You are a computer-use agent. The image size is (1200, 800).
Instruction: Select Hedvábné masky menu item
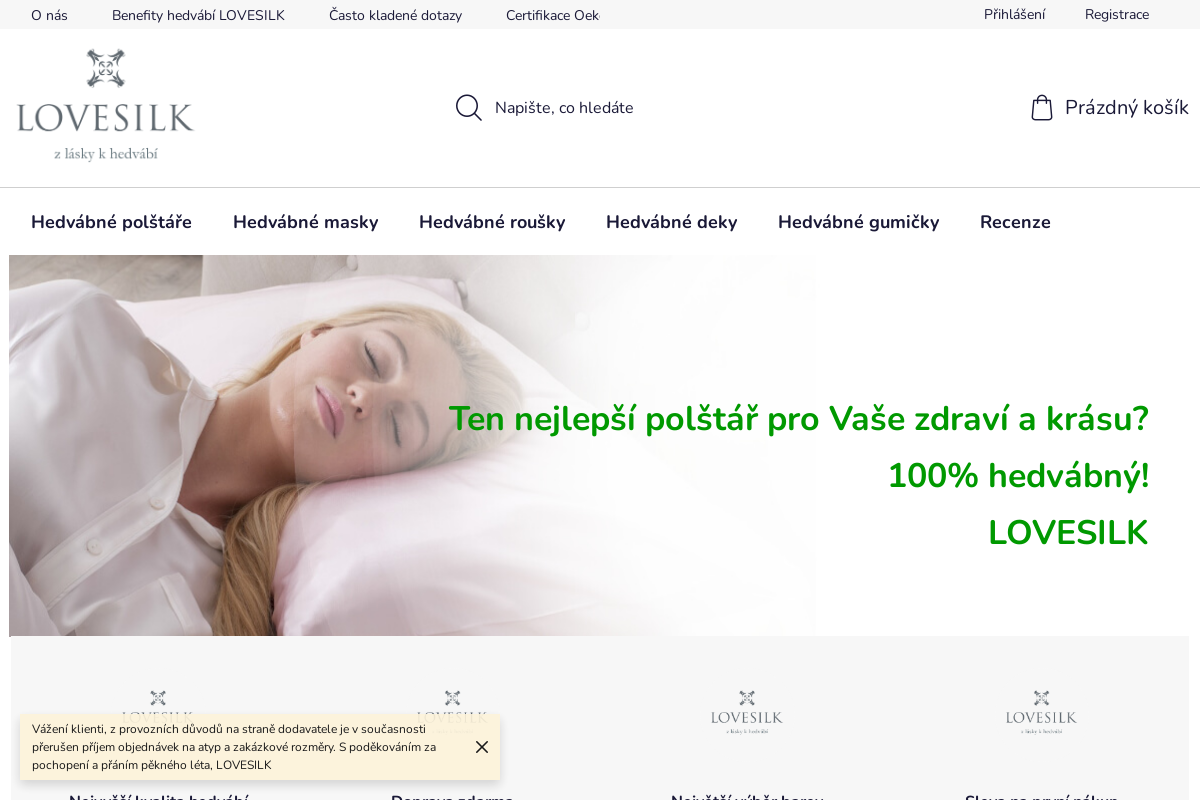click(305, 222)
